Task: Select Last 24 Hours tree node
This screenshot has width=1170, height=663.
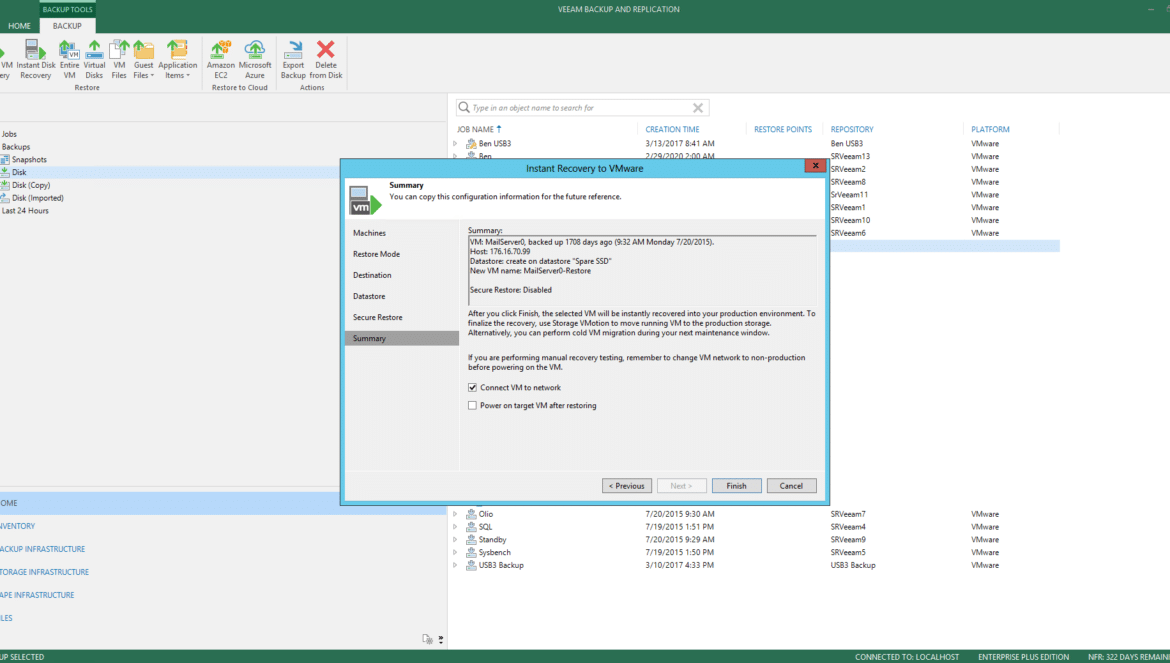Action: click(25, 210)
